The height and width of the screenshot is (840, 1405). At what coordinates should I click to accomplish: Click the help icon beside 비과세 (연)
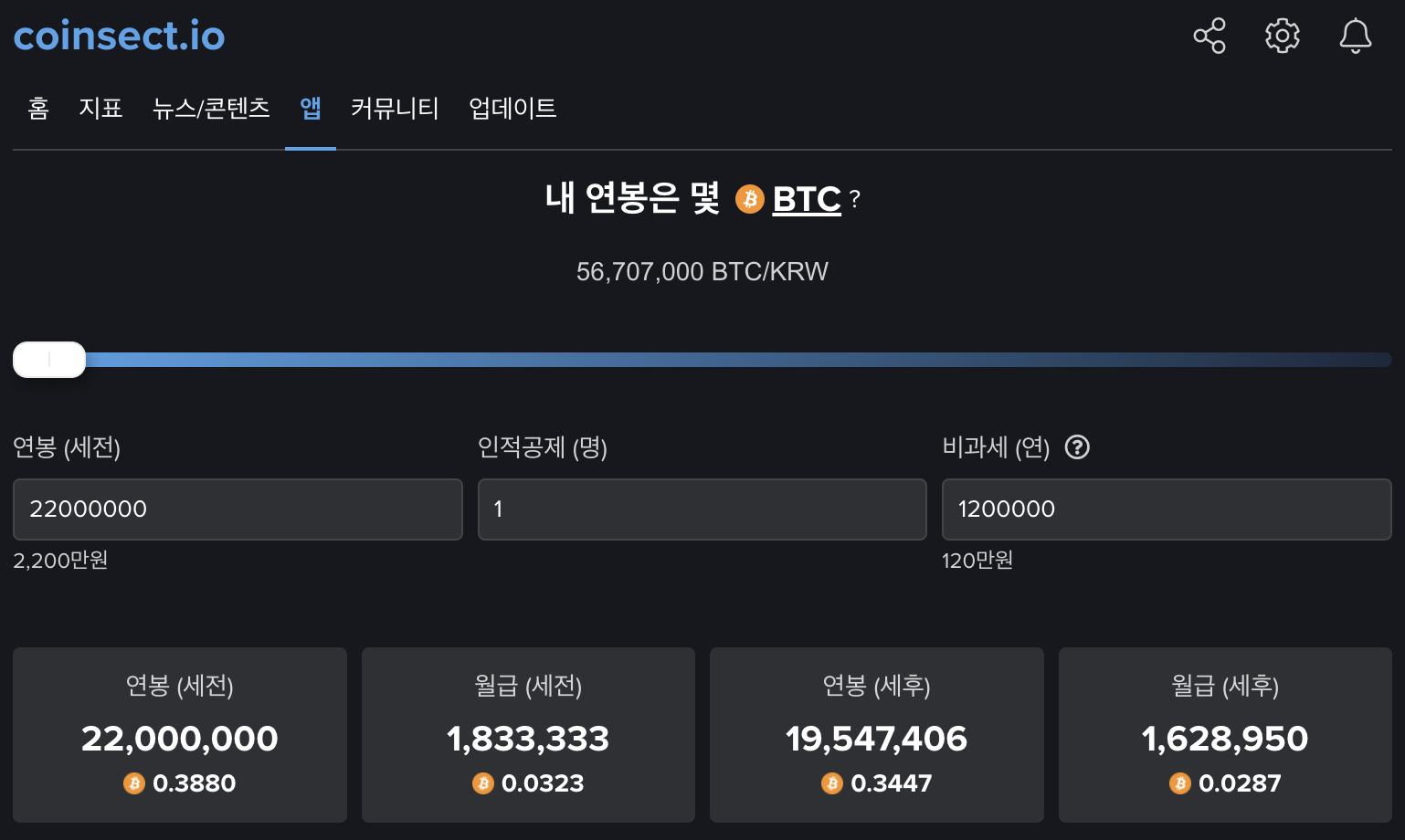1077,447
